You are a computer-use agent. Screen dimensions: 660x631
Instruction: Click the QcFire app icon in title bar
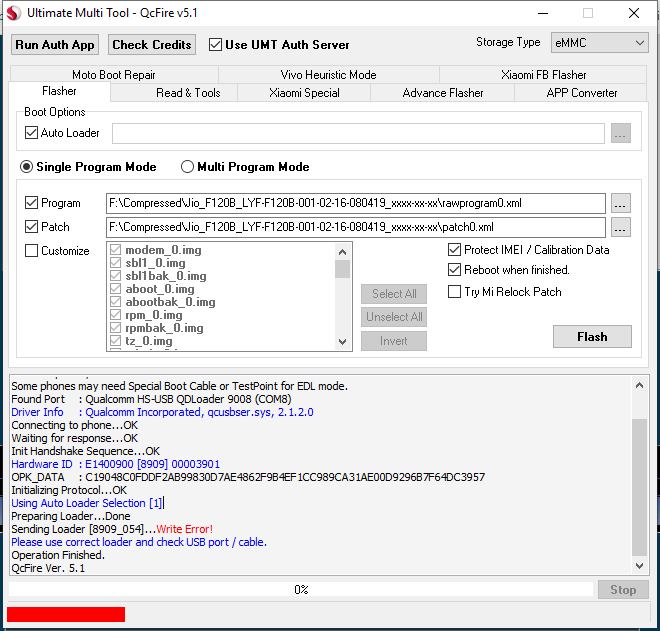(x=13, y=13)
